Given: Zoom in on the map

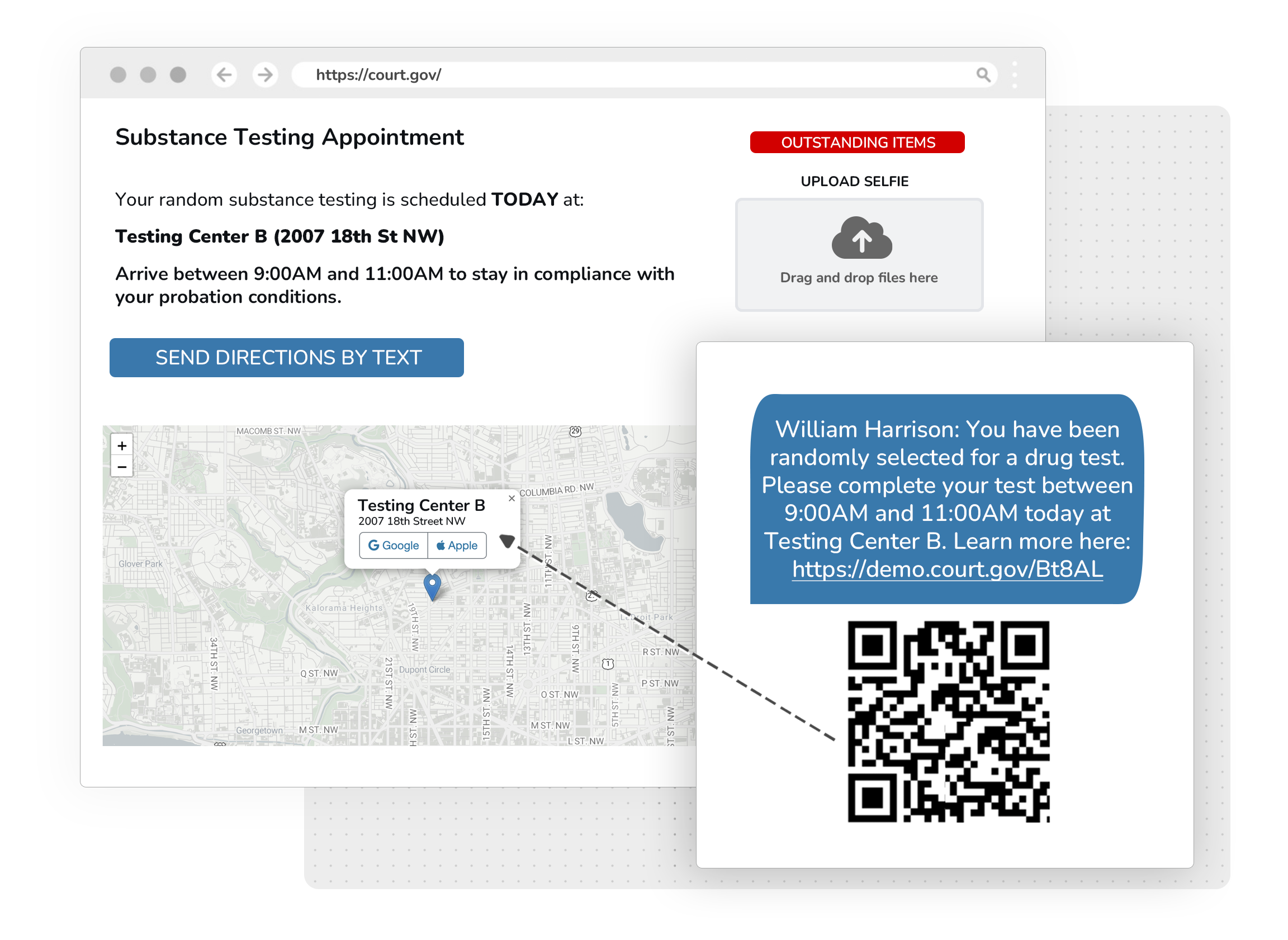Looking at the screenshot, I should pos(122,445).
